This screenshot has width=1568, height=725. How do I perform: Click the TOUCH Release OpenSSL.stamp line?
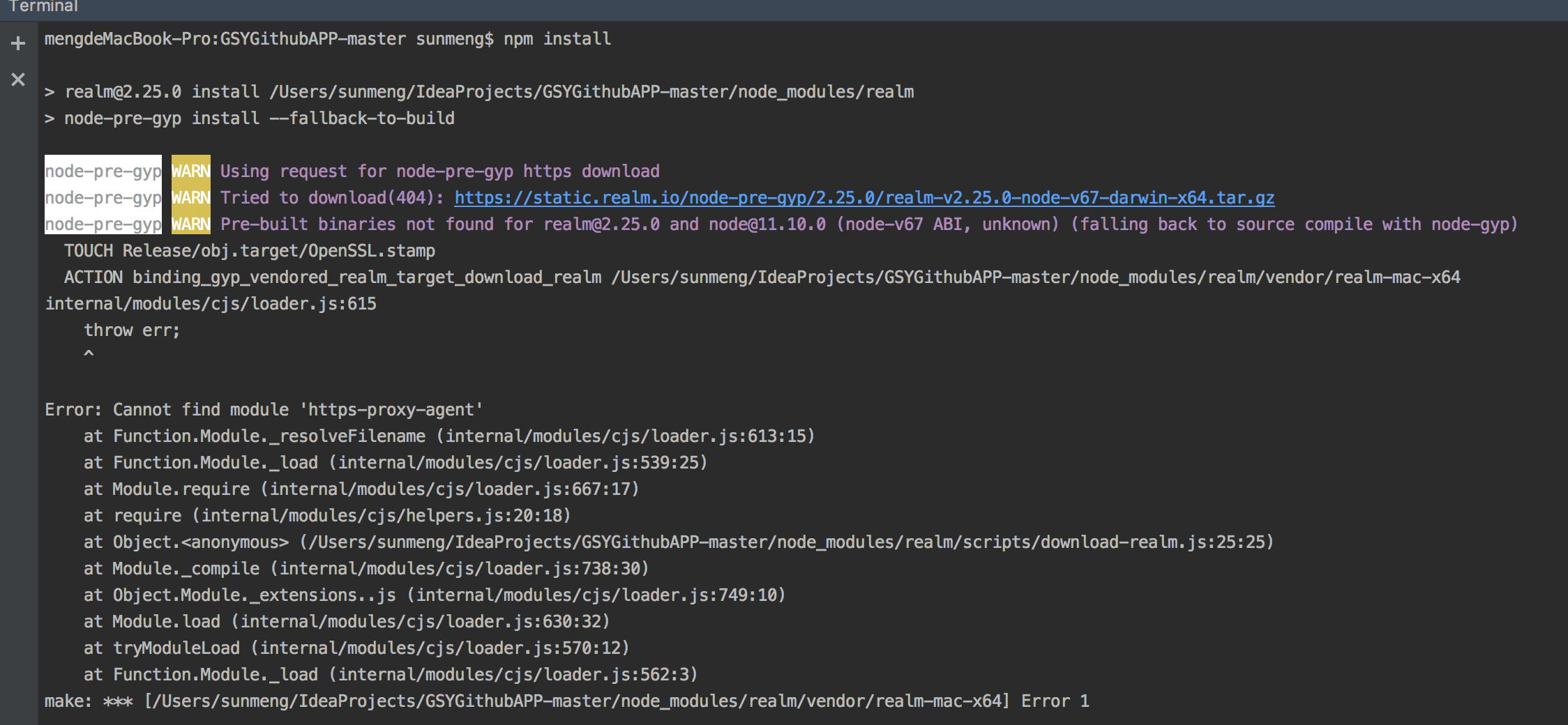coord(248,250)
